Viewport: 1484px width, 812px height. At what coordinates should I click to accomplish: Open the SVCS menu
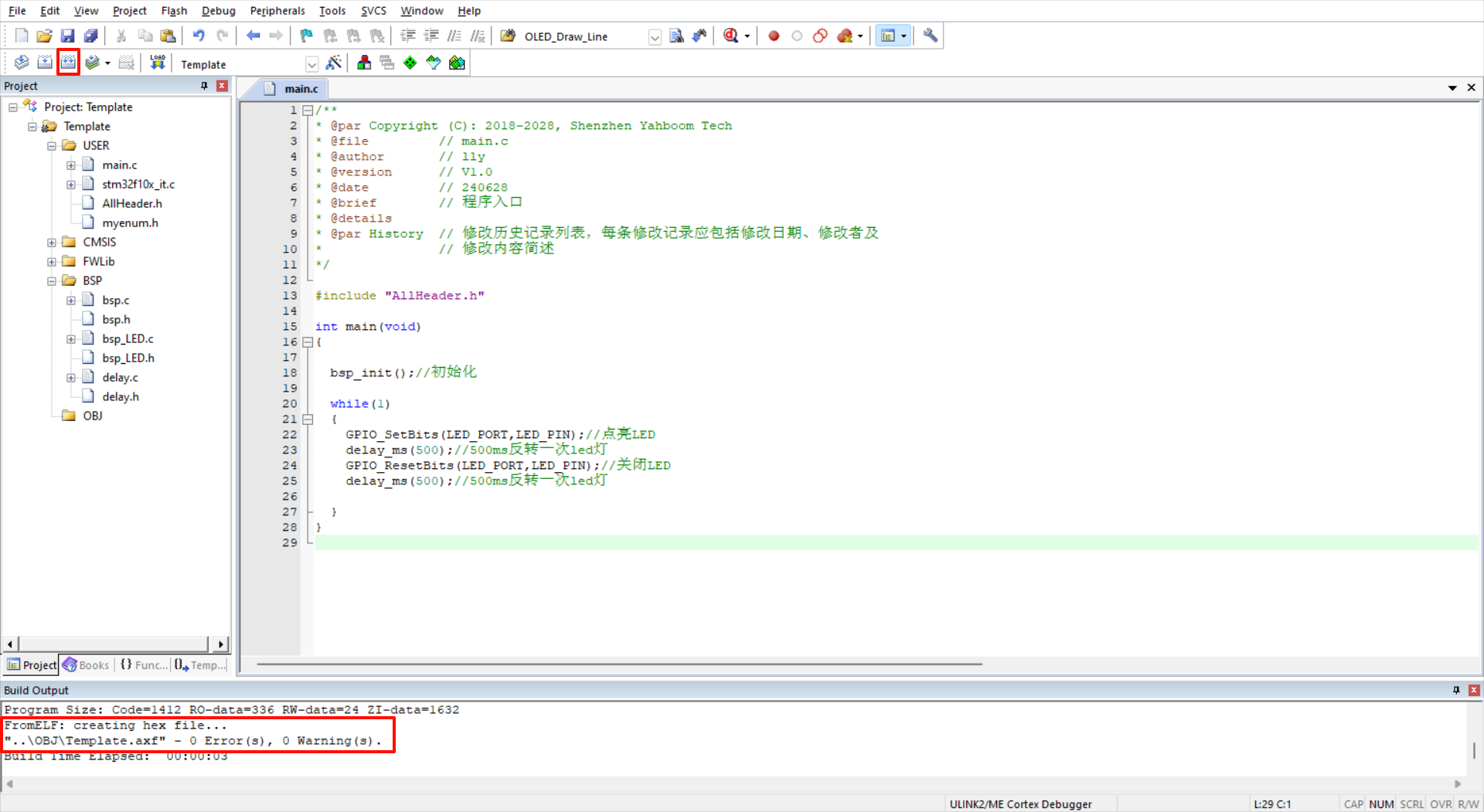(x=373, y=11)
